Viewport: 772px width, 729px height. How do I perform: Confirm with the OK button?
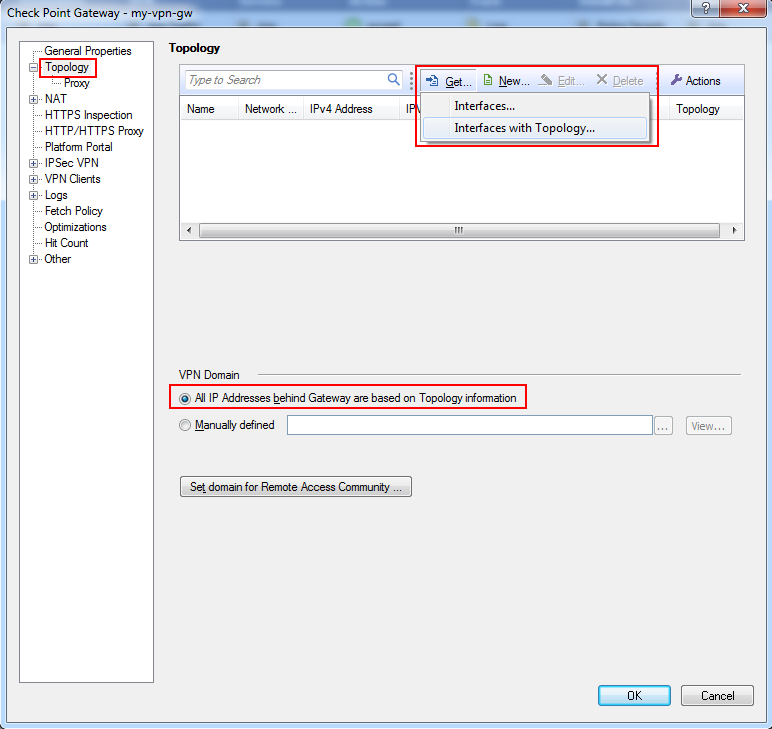(634, 696)
